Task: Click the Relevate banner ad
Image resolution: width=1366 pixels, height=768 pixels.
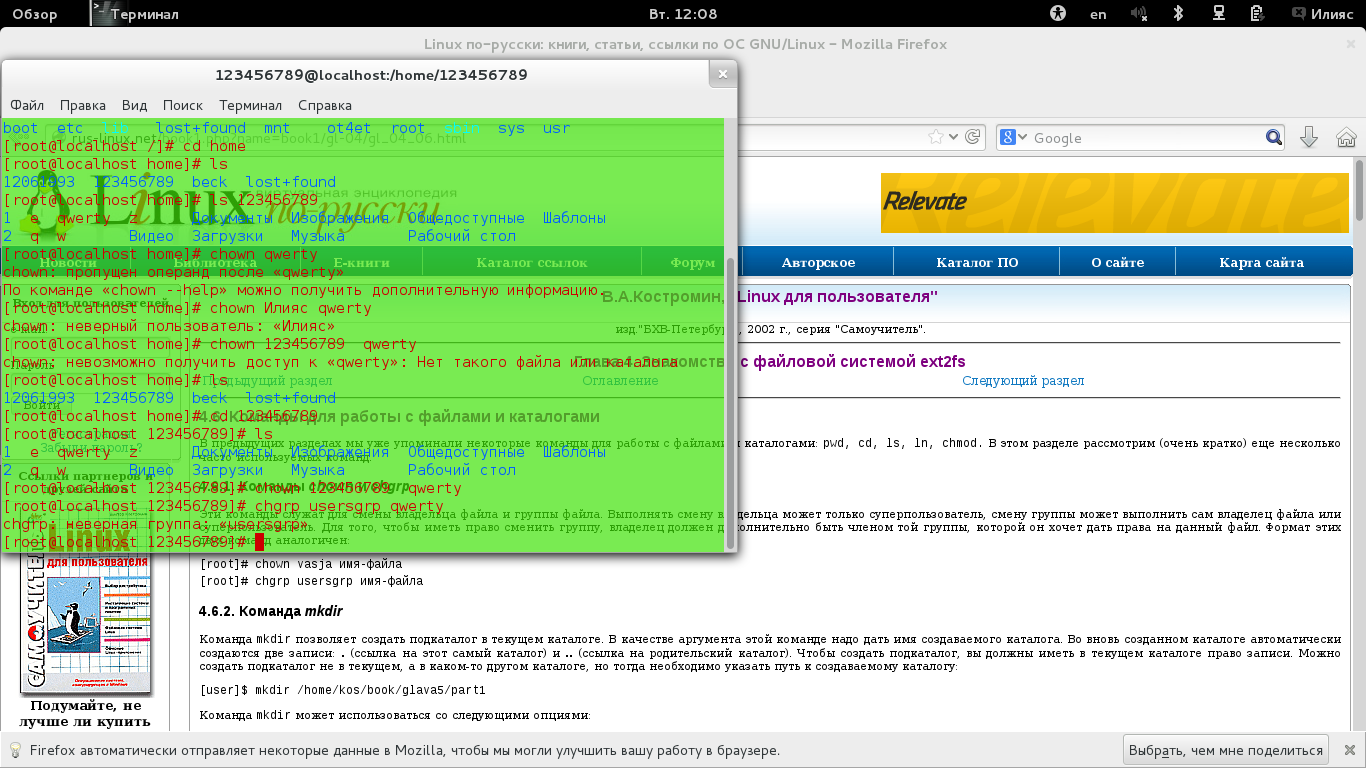Action: point(1115,203)
